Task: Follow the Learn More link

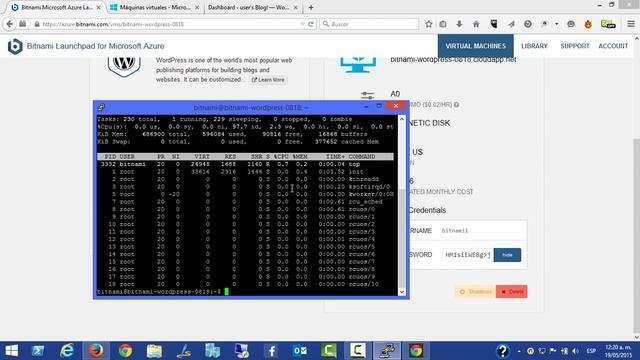Action: (268, 80)
